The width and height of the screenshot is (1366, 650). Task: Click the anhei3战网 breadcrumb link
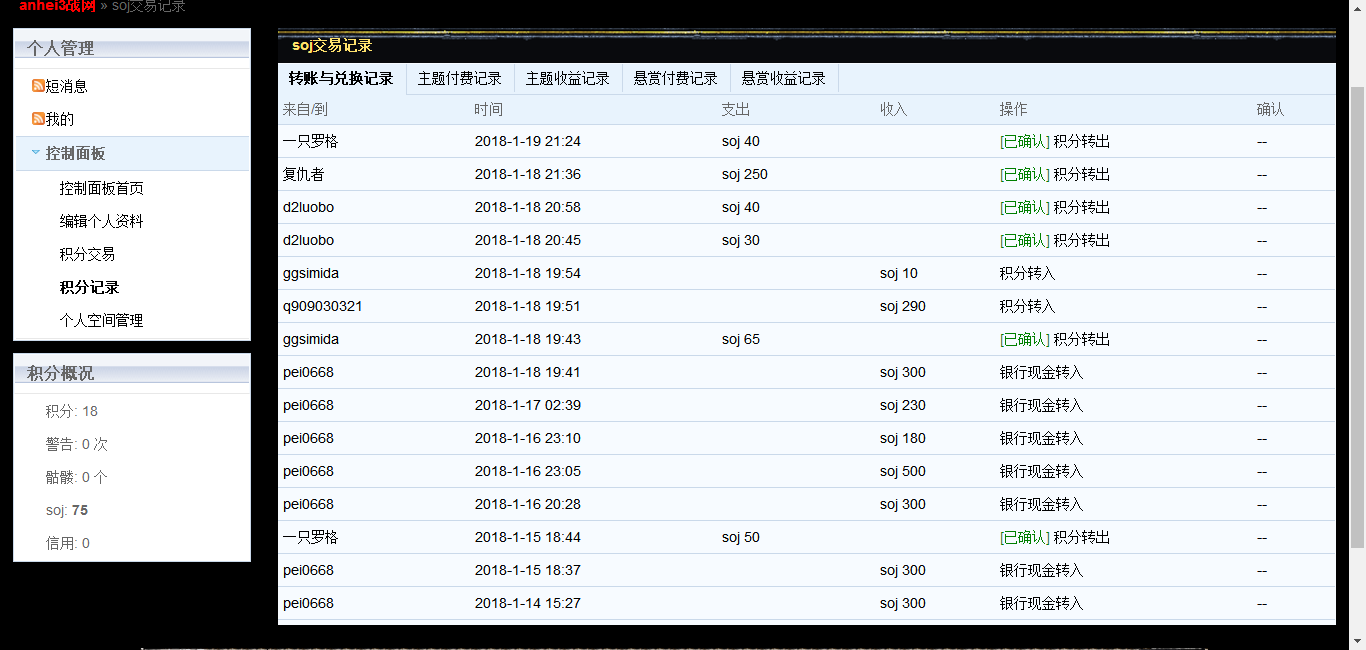click(57, 6)
